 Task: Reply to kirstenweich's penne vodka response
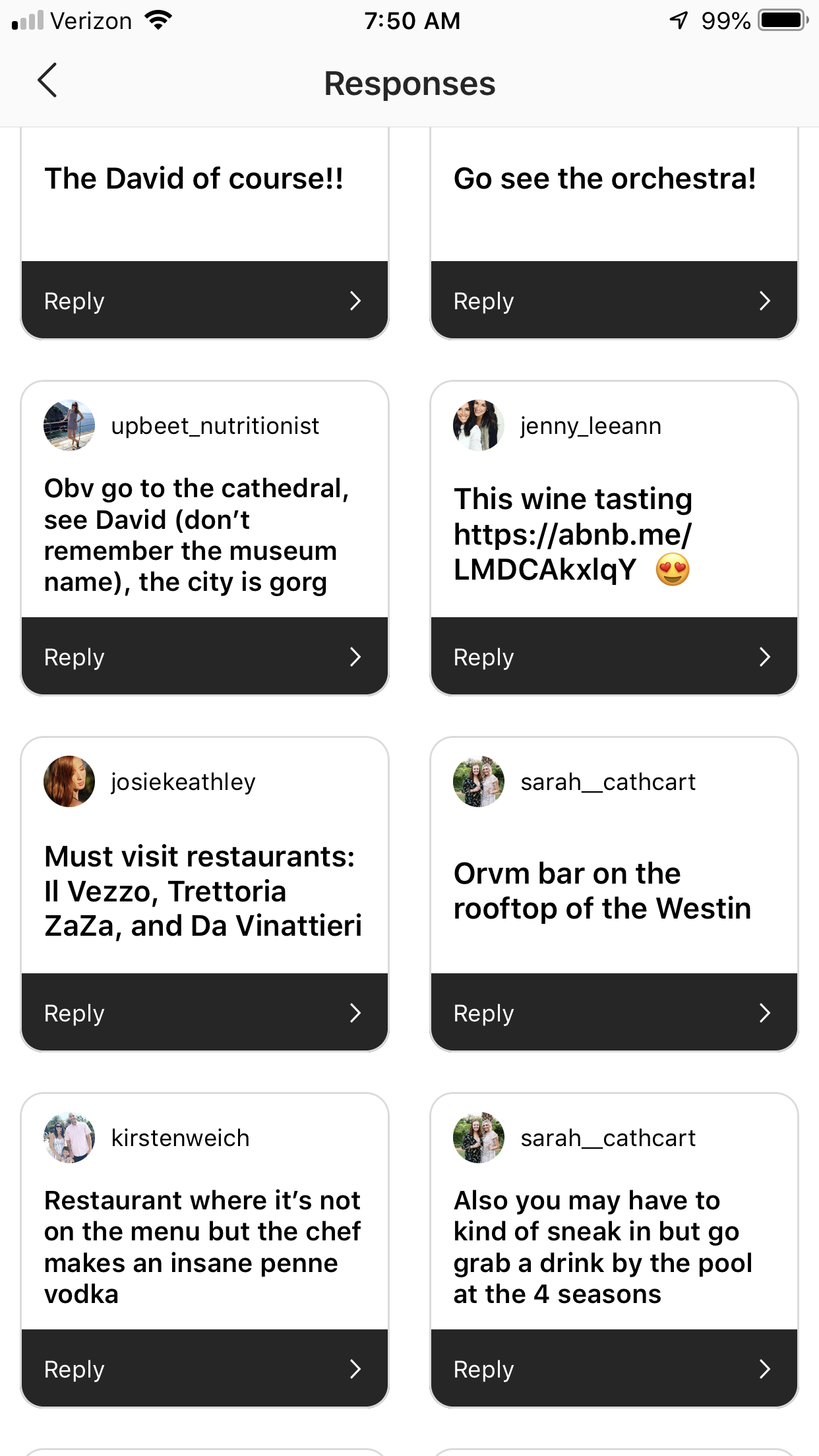point(204,1369)
